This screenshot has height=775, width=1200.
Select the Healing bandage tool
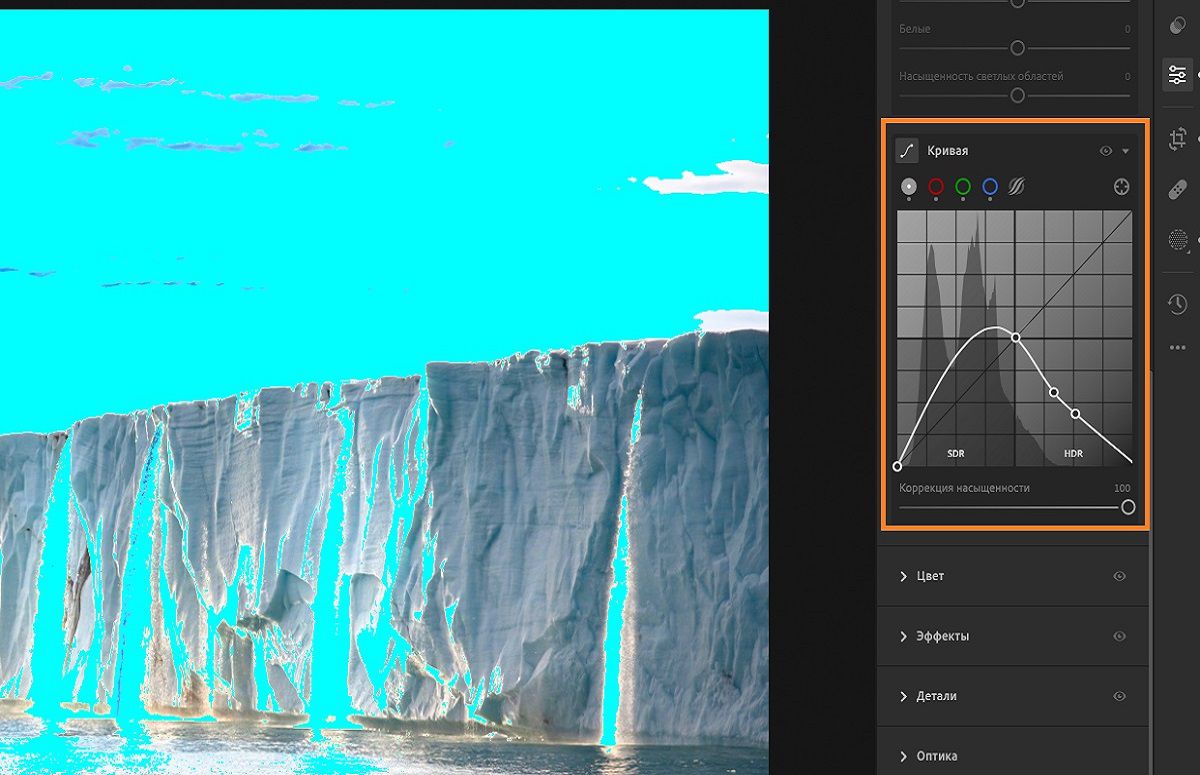point(1177,189)
